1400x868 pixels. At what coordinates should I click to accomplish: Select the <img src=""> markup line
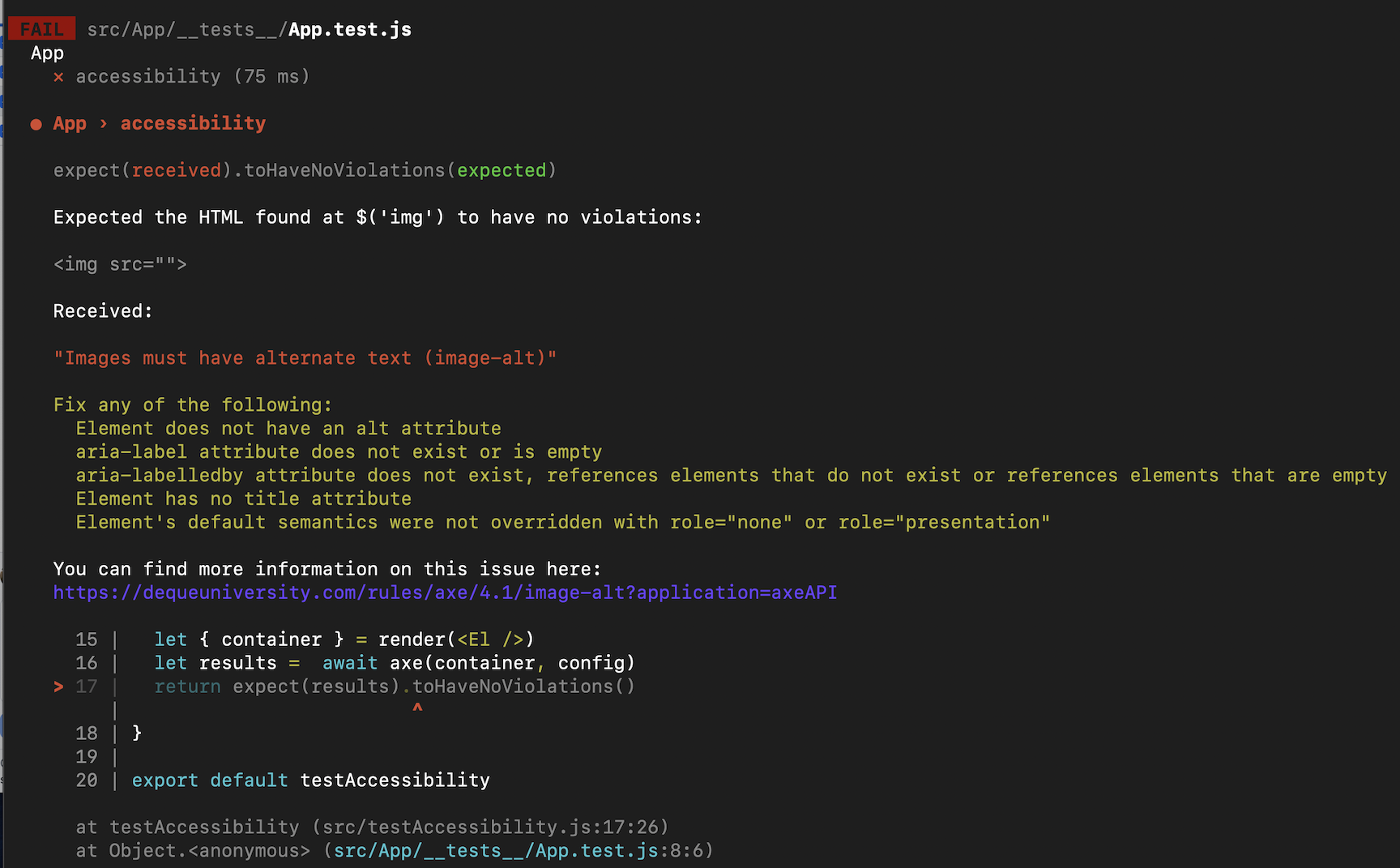120,264
